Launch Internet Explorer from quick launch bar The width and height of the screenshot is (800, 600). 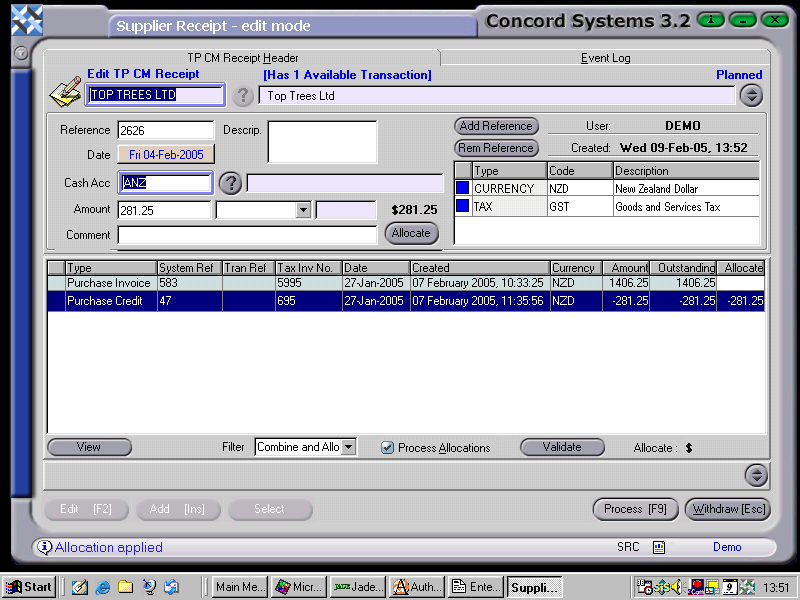103,587
